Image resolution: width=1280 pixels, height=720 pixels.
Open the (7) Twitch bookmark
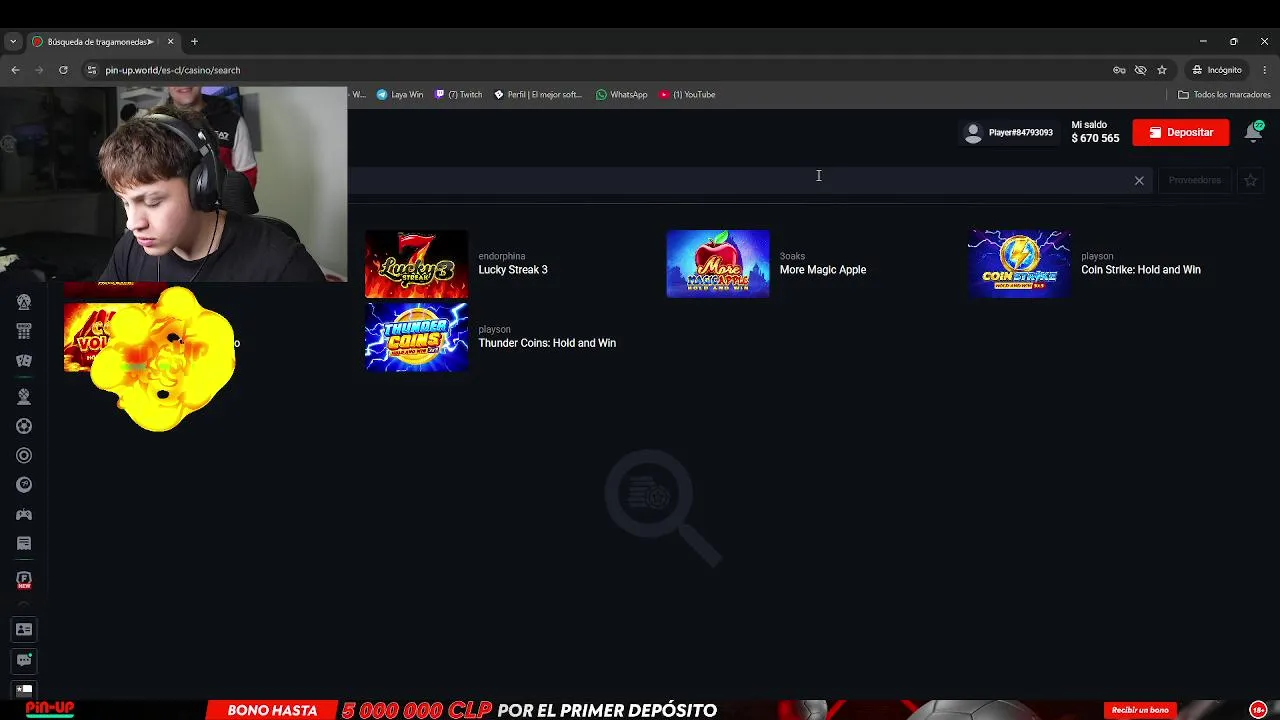459,94
